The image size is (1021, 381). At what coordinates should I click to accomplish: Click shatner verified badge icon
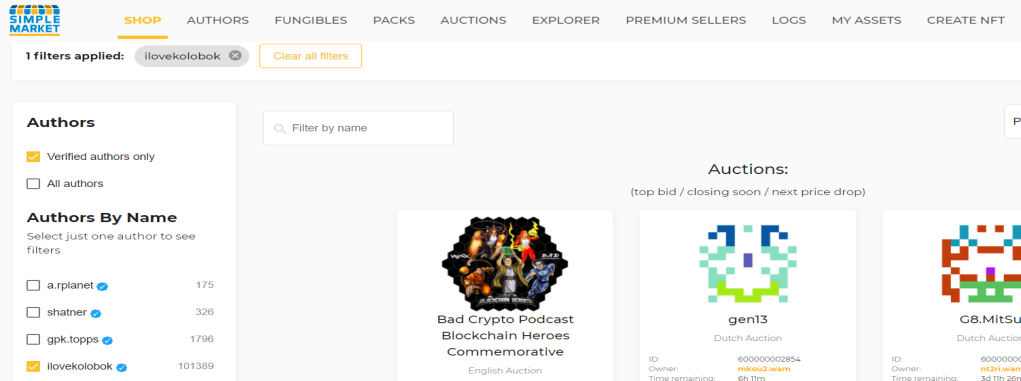click(x=96, y=313)
